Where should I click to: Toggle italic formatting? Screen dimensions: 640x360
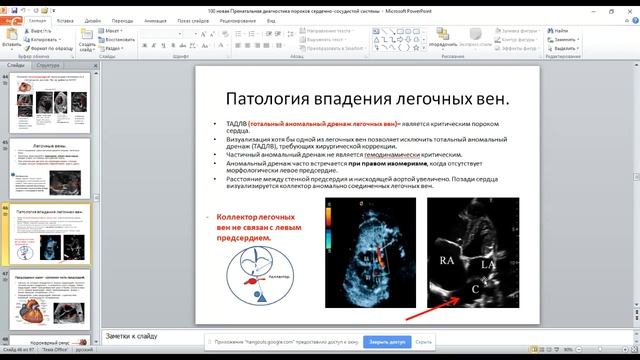pyautogui.click(x=154, y=46)
